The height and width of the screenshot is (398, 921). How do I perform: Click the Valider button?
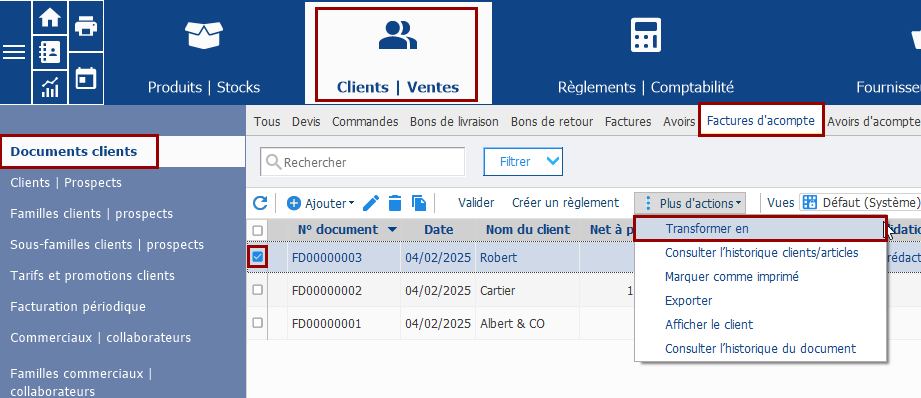tap(476, 203)
